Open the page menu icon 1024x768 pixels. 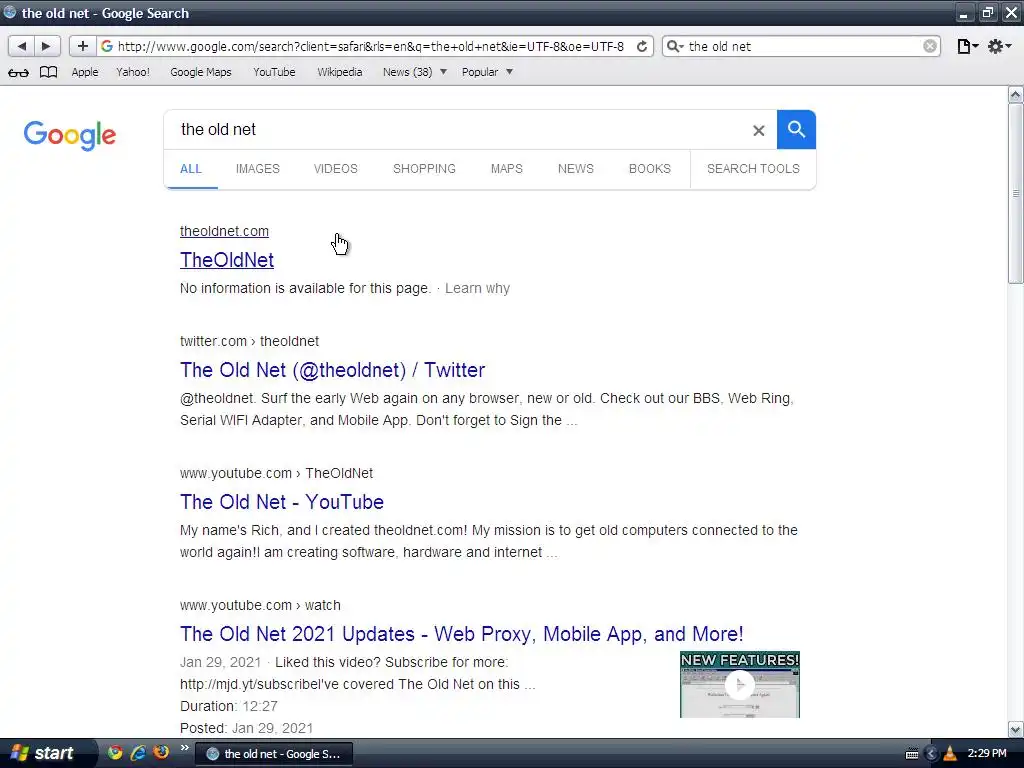click(967, 46)
